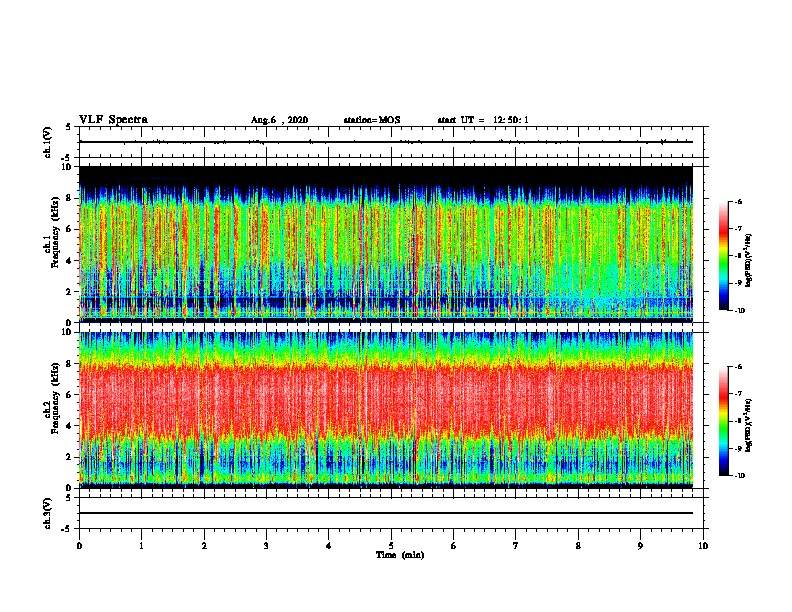792x612 pixels.
Task: Select the 8 kHz tick label on the ch.1 axis
Action: point(69,198)
